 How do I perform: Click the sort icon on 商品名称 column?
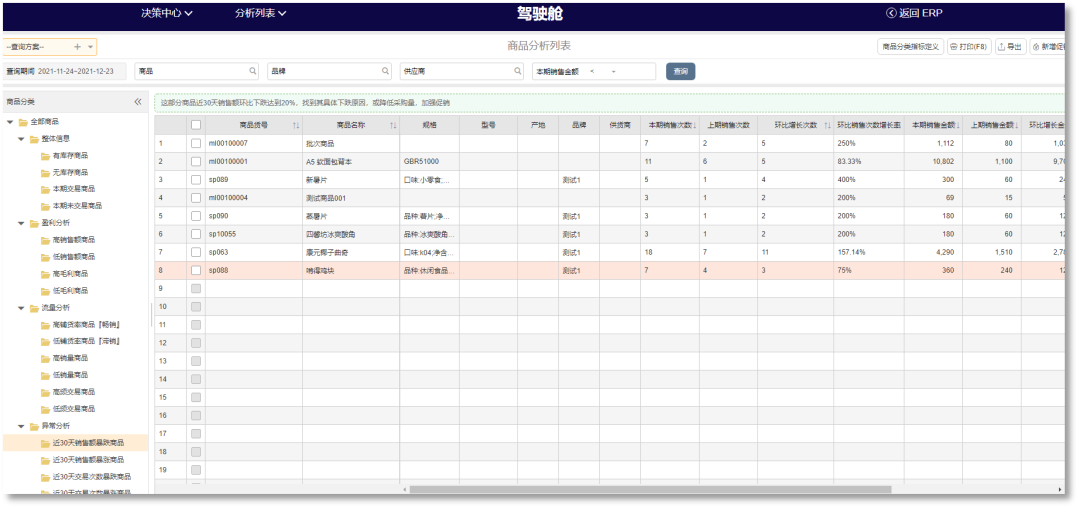click(393, 125)
